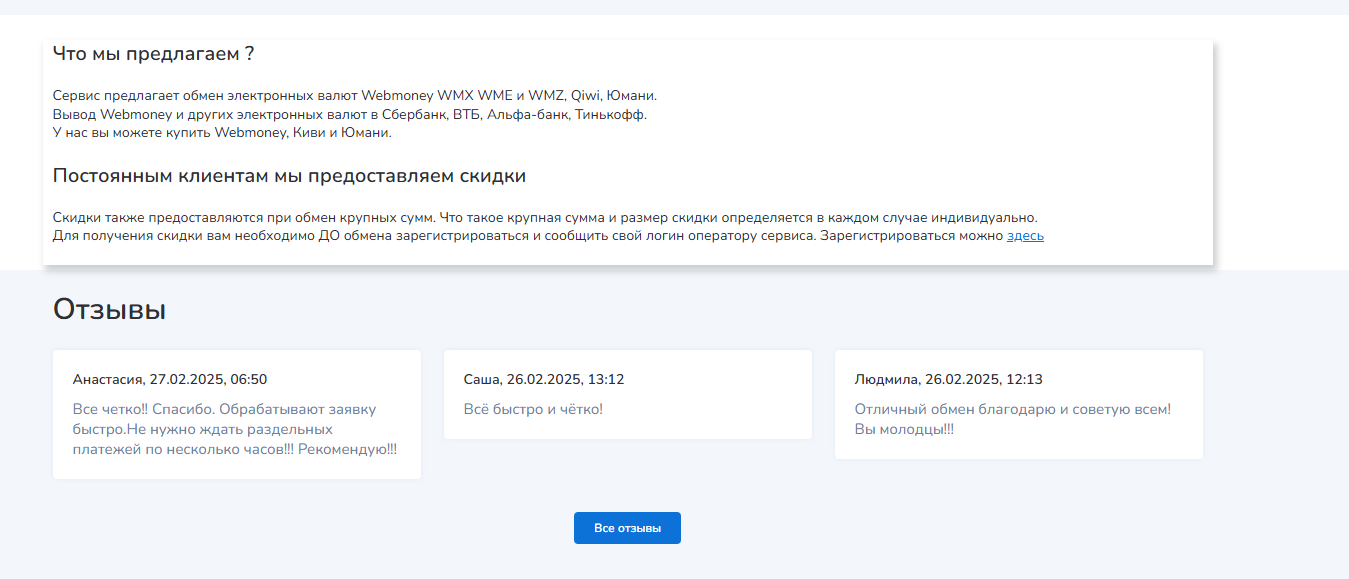Screen dimensions: 1349x579
Task: Click the 'Рекомендую!!!' text in Анастасия's review
Action: click(x=348, y=449)
